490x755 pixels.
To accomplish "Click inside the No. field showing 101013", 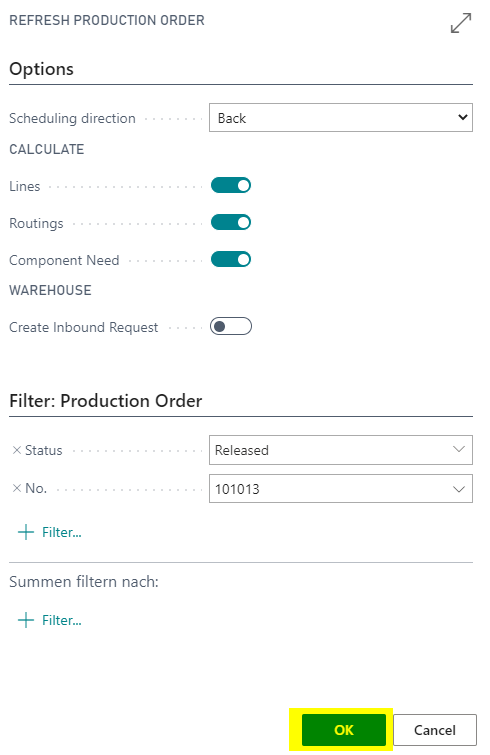I will (x=332, y=489).
